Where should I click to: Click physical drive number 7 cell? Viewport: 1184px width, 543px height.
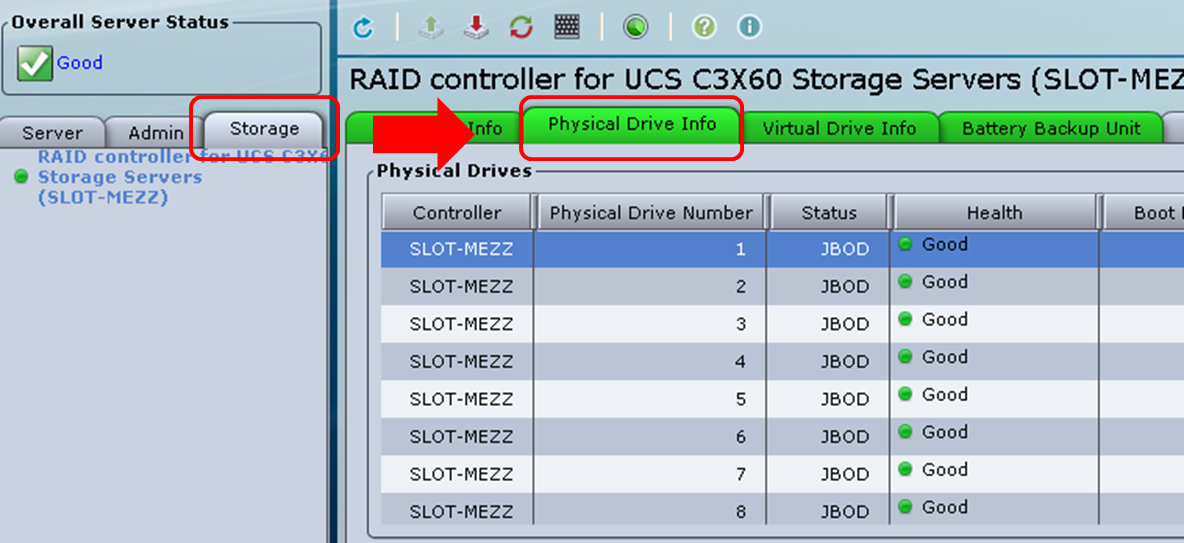tap(650, 474)
